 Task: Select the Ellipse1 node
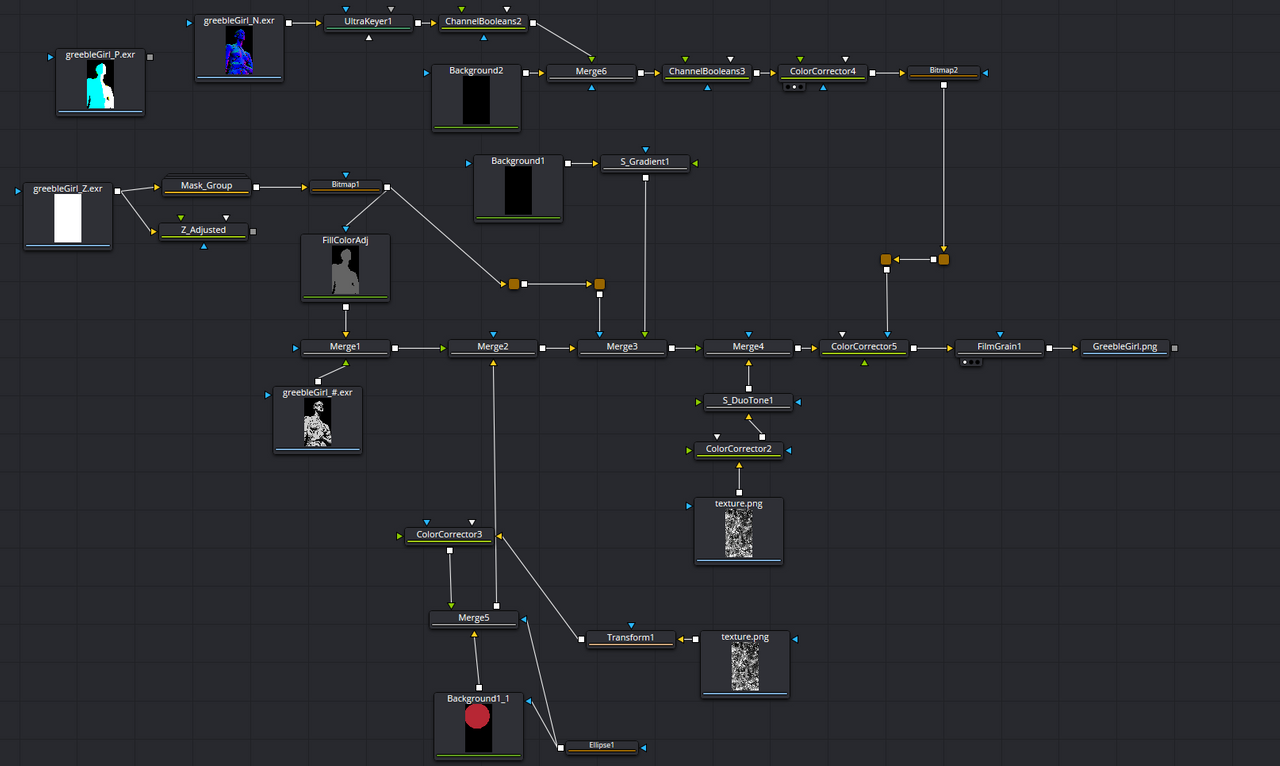[x=601, y=746]
